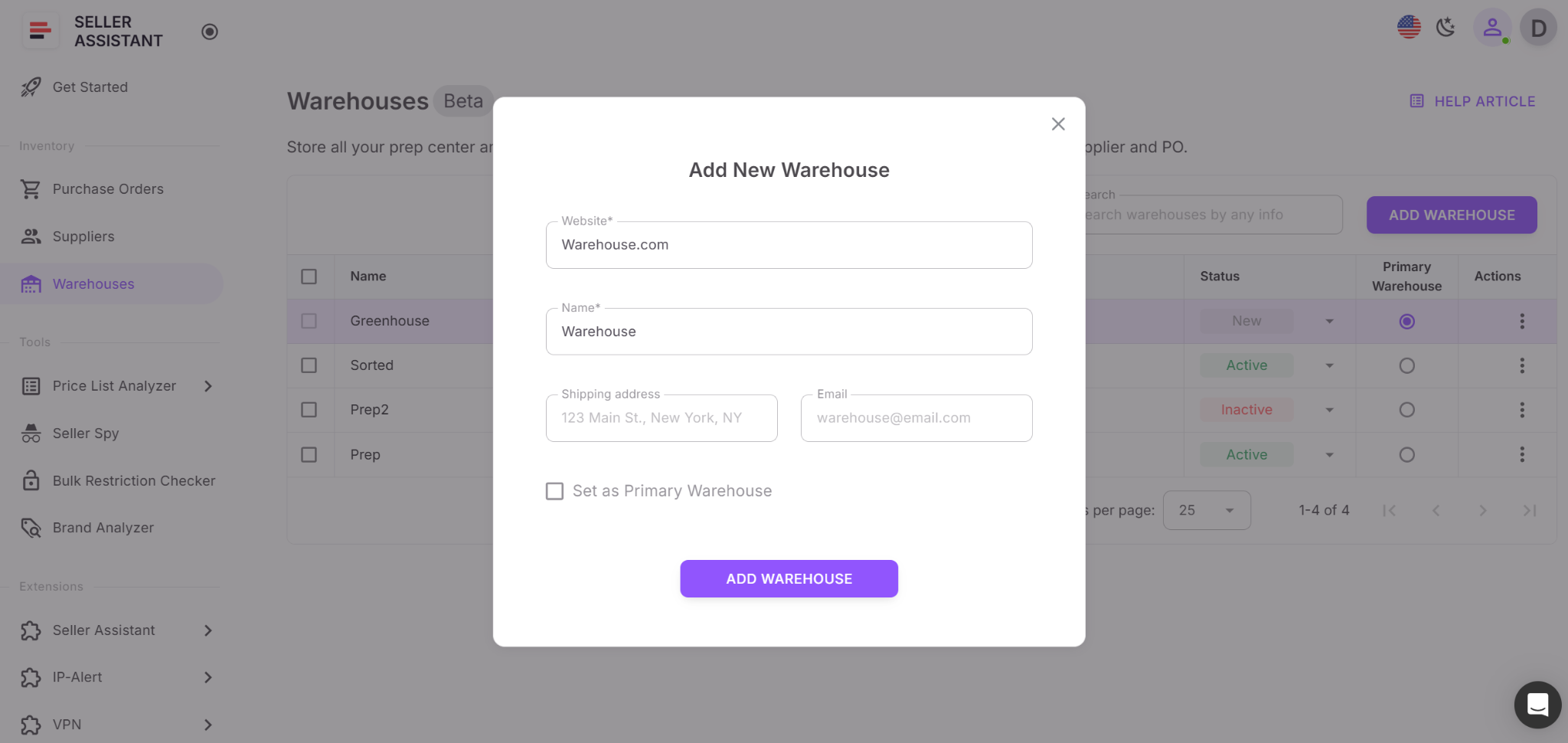Open the Purchase Orders section
The width and height of the screenshot is (1568, 743).
point(31,188)
